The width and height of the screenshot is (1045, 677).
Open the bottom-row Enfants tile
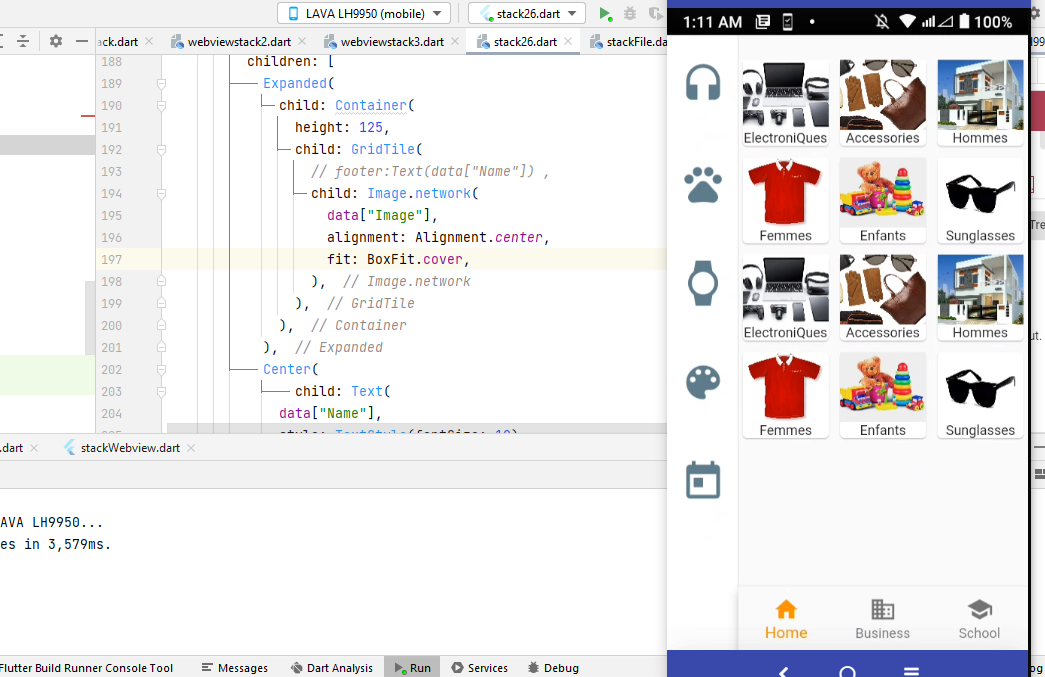[x=882, y=395]
